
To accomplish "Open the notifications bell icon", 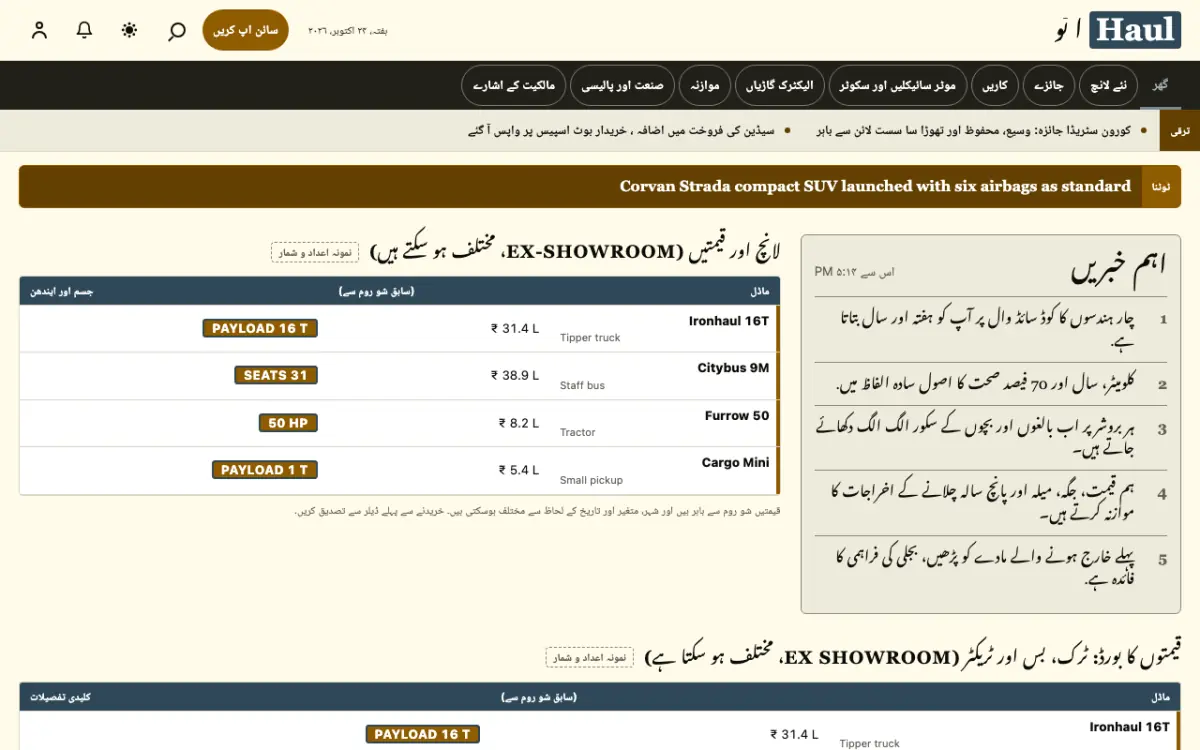I will pyautogui.click(x=85, y=30).
